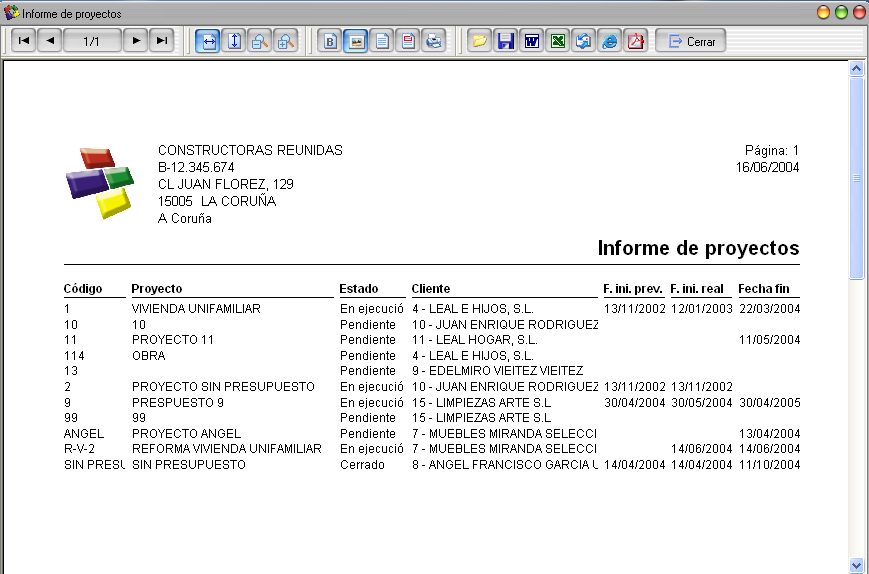
Task: Toggle the picture display button
Action: [356, 41]
